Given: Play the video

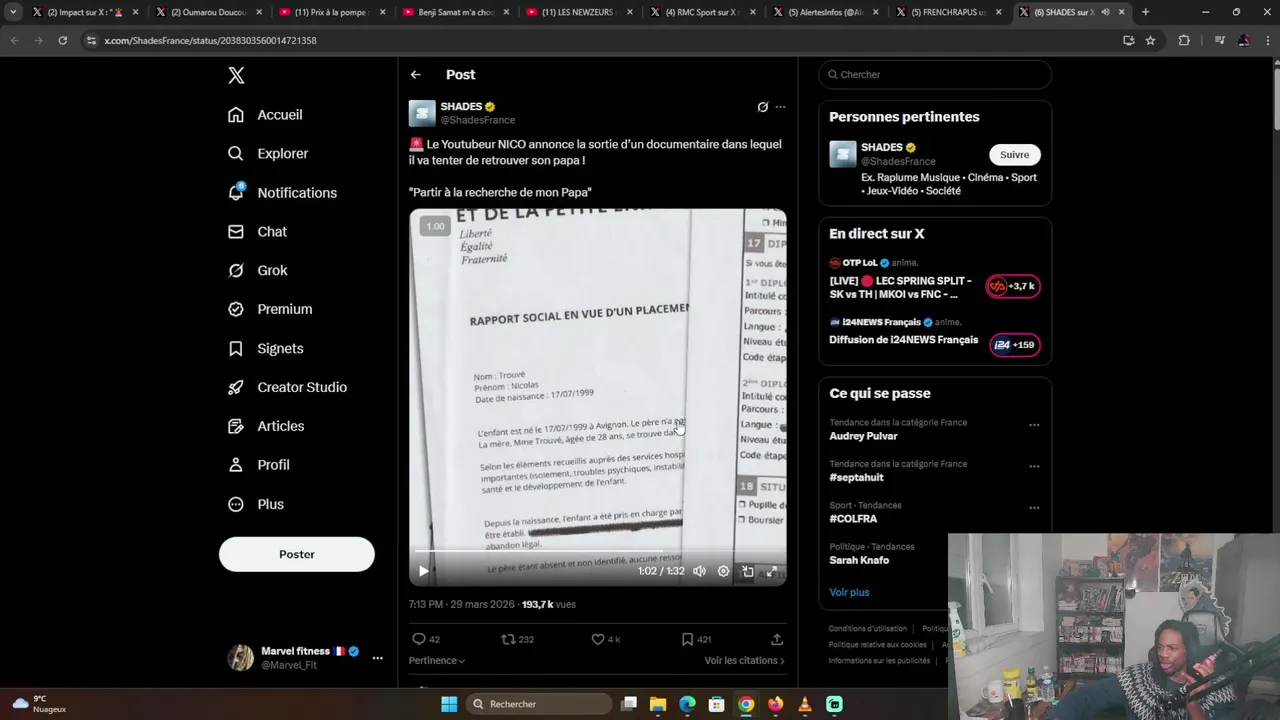Looking at the screenshot, I should pos(423,571).
